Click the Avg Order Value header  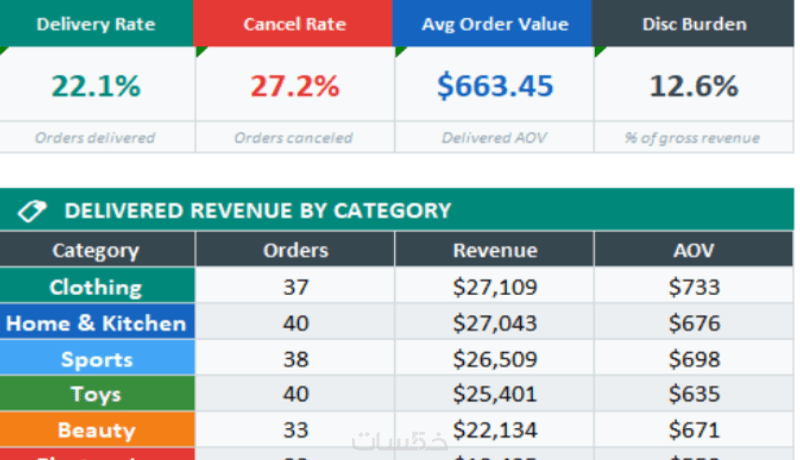pos(494,24)
